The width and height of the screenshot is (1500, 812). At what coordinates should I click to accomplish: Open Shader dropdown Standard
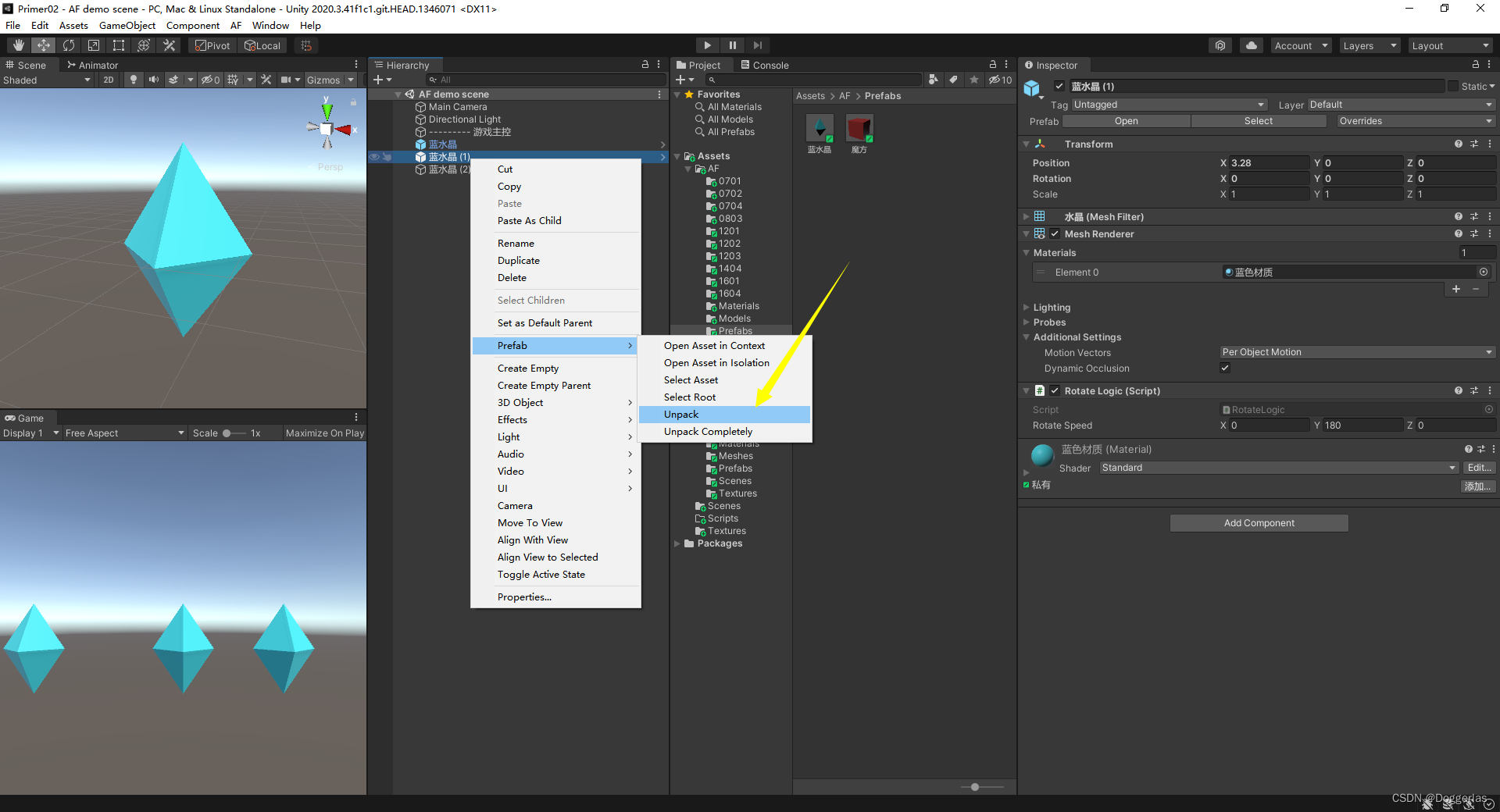pos(1279,468)
